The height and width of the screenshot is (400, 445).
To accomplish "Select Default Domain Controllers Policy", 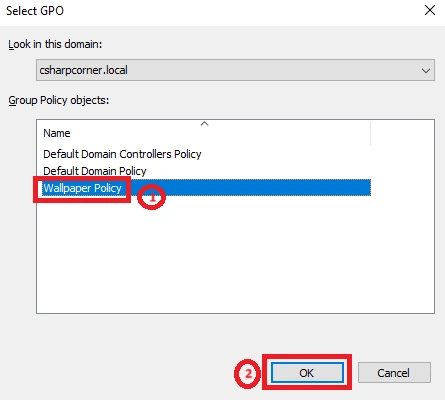I will click(x=122, y=154).
